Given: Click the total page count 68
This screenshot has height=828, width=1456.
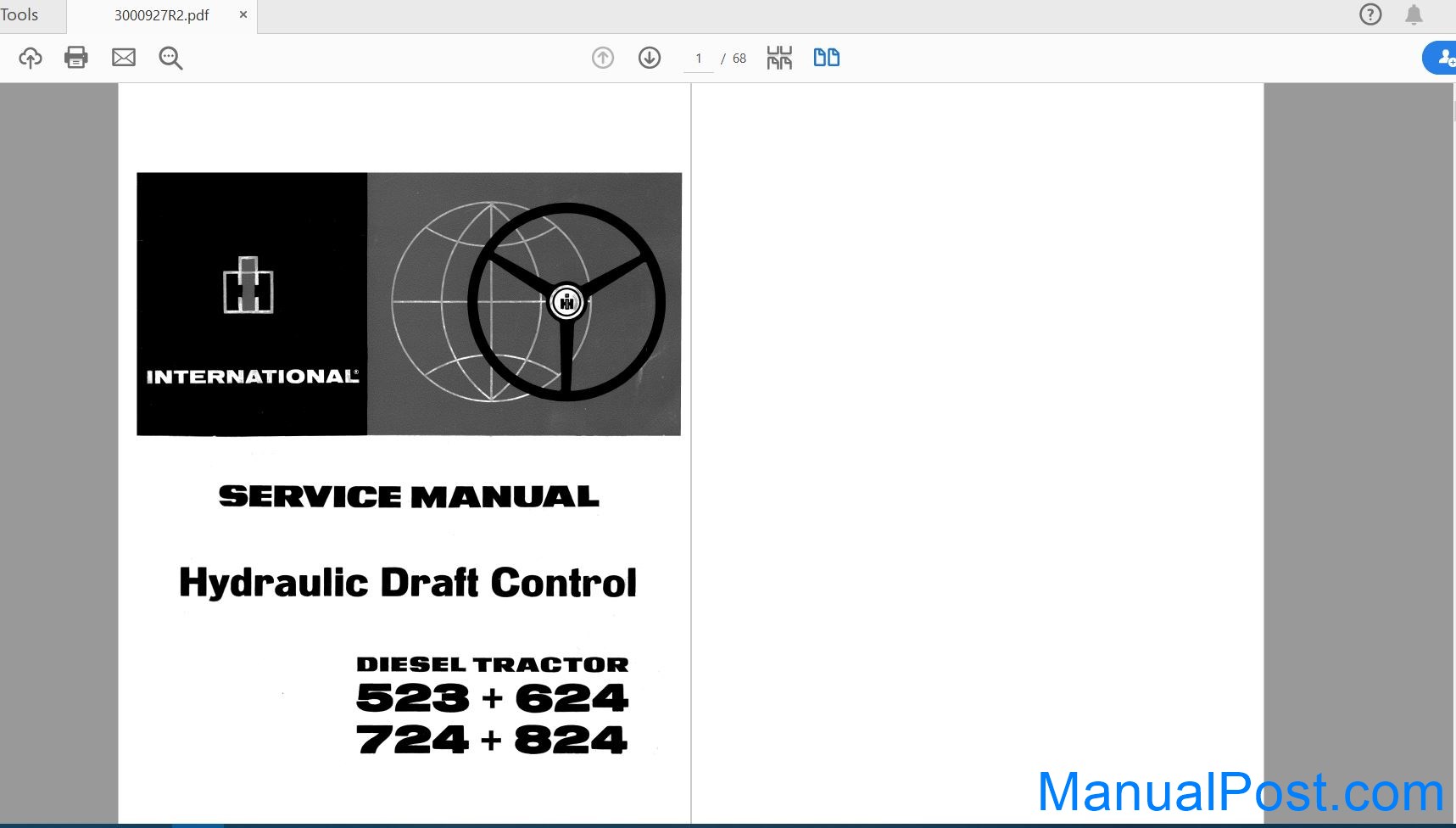Looking at the screenshot, I should click(739, 59).
